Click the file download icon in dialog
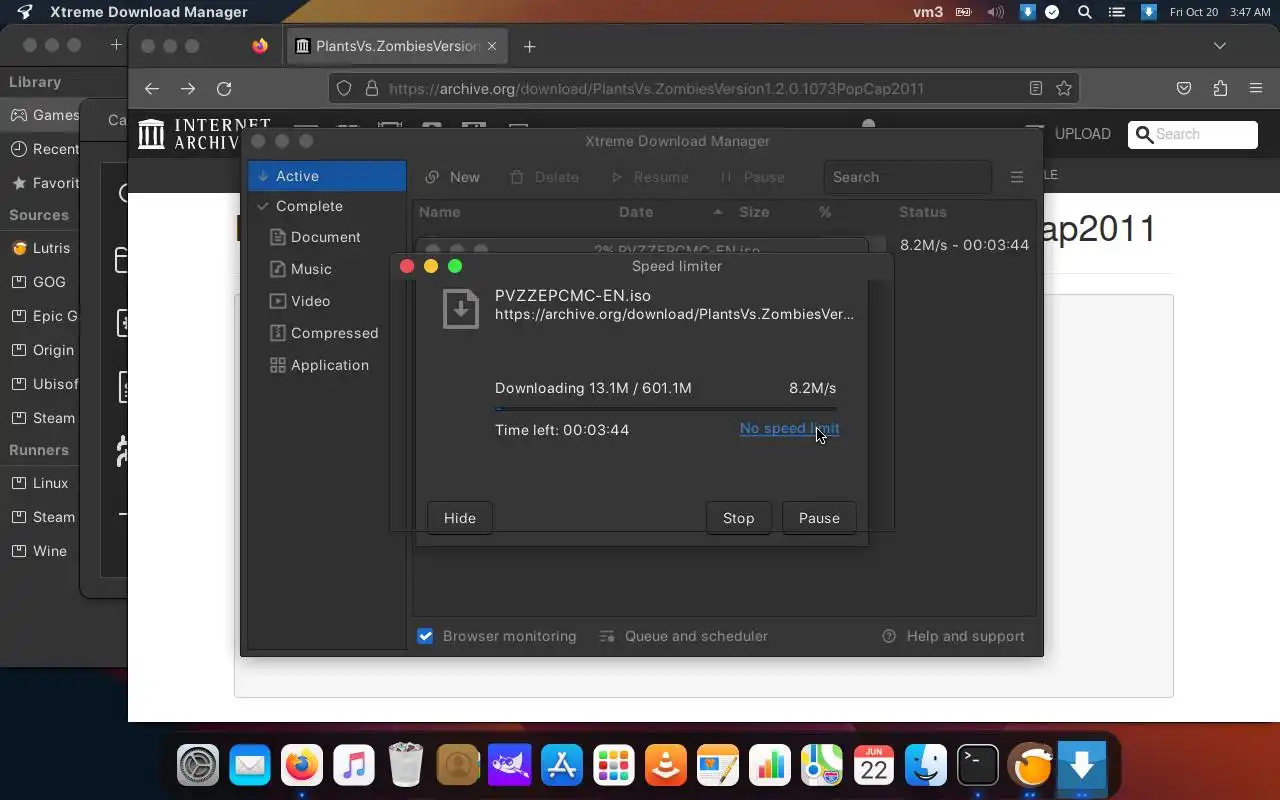 (461, 308)
